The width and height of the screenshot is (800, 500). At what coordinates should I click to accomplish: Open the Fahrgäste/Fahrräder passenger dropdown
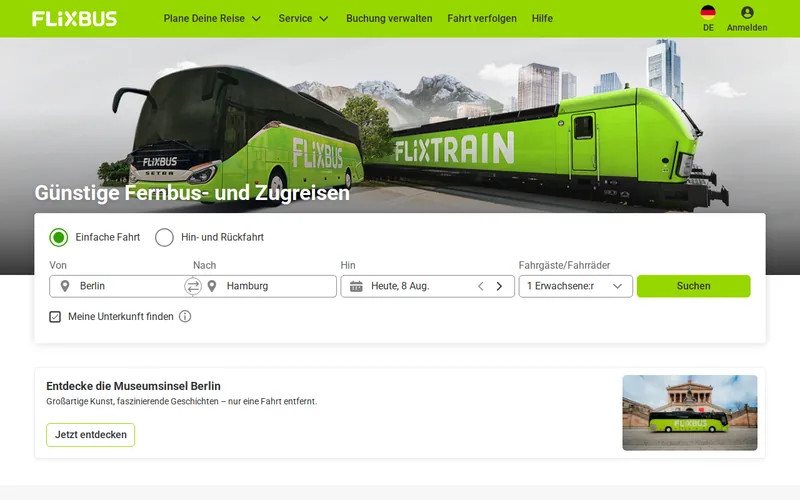pos(576,286)
